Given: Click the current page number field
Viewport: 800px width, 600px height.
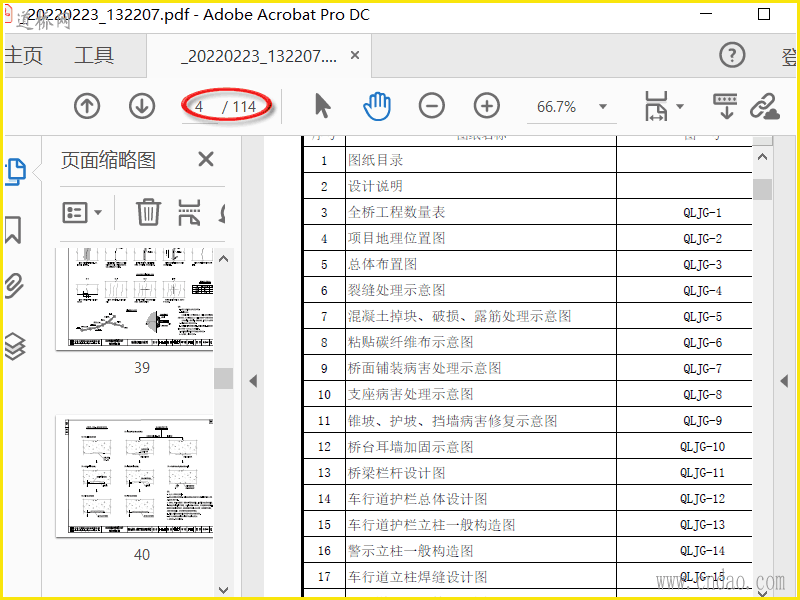Looking at the screenshot, I should [x=199, y=107].
